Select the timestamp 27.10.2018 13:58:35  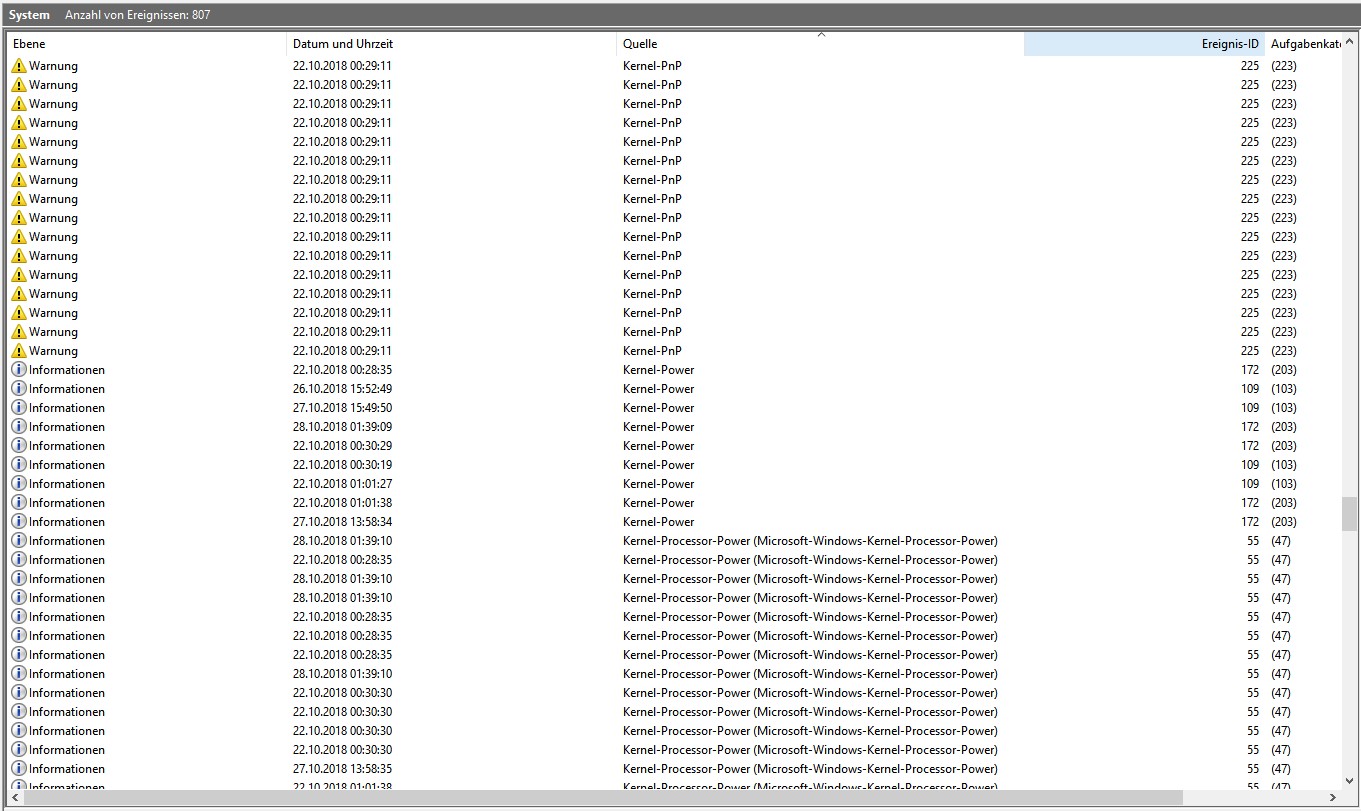pyautogui.click(x=342, y=769)
